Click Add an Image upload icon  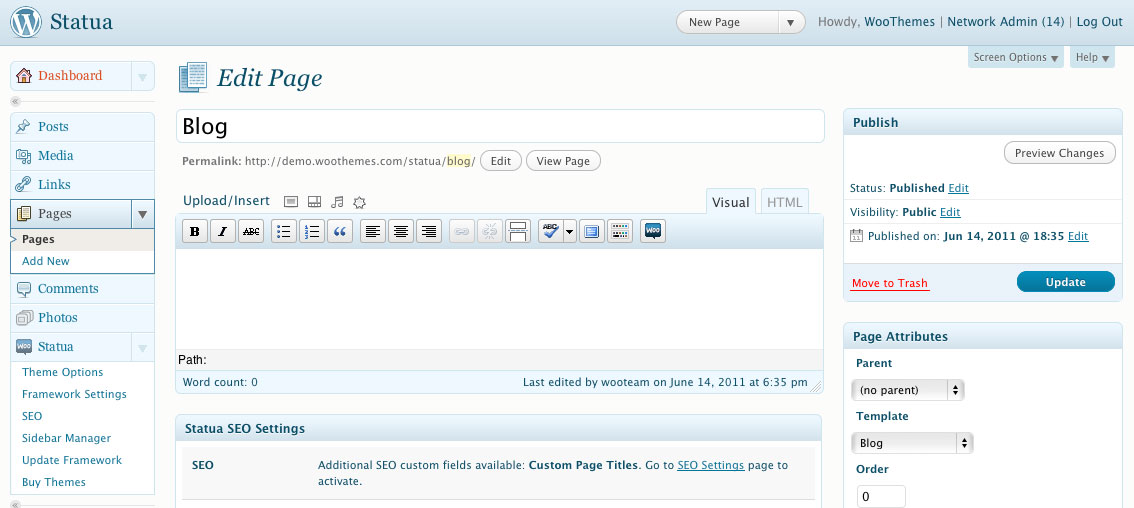tap(290, 202)
